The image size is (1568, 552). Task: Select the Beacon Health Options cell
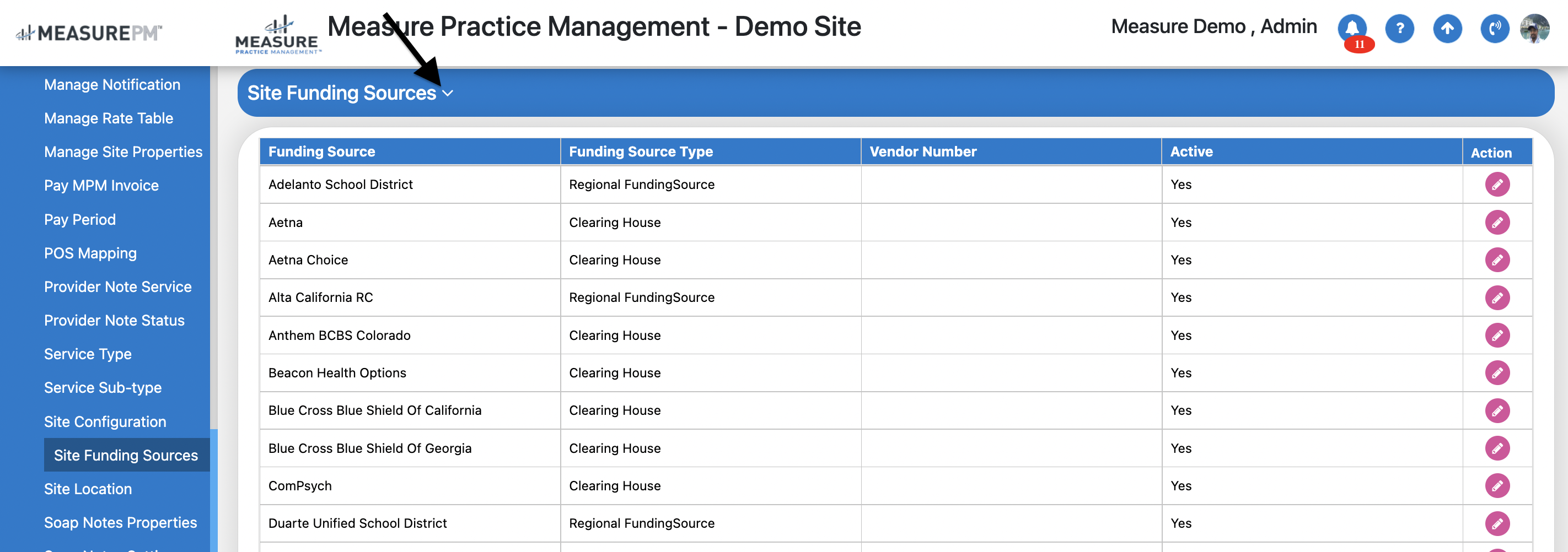click(410, 372)
